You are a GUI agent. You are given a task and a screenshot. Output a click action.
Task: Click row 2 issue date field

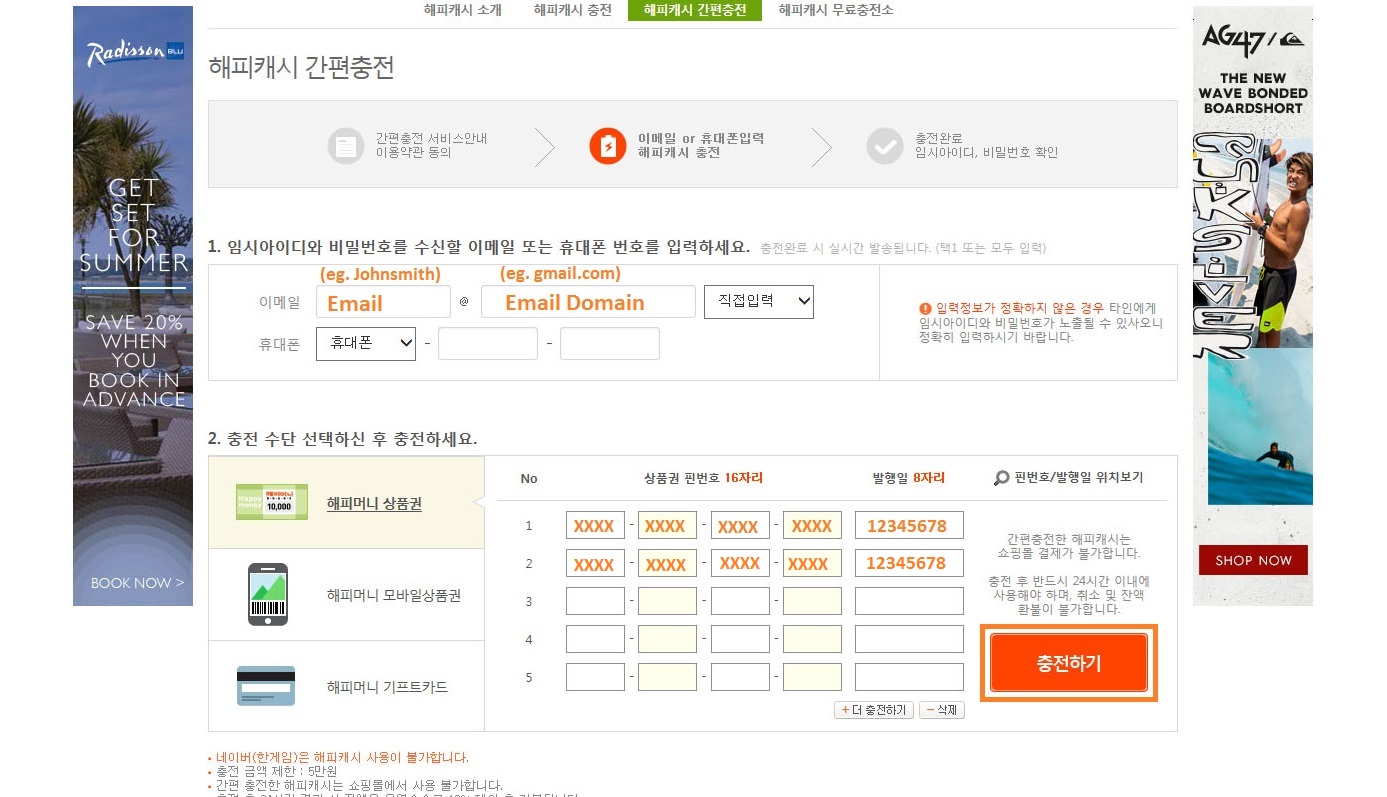909,563
